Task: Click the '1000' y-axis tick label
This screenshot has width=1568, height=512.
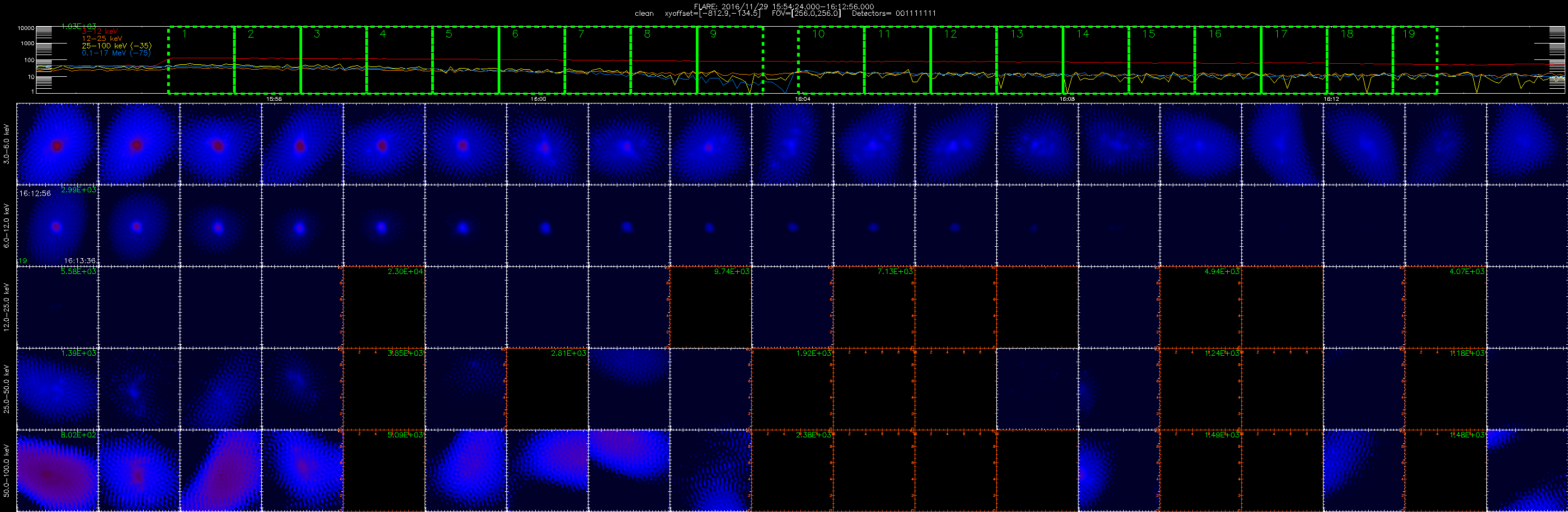Action: point(27,44)
